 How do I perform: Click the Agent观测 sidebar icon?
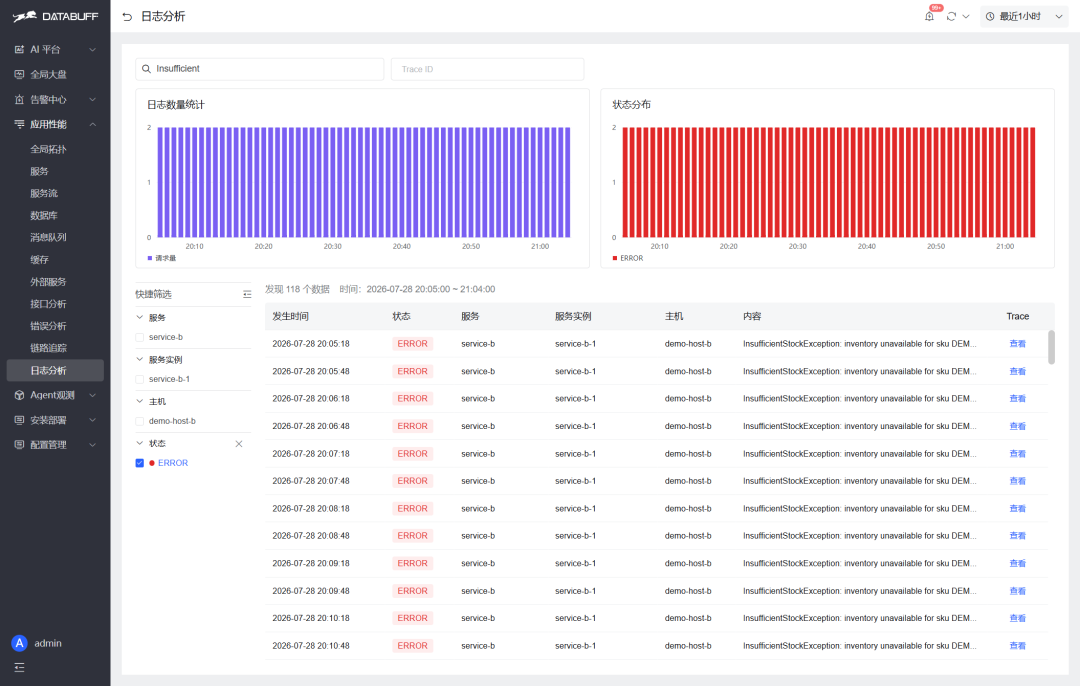(19, 395)
